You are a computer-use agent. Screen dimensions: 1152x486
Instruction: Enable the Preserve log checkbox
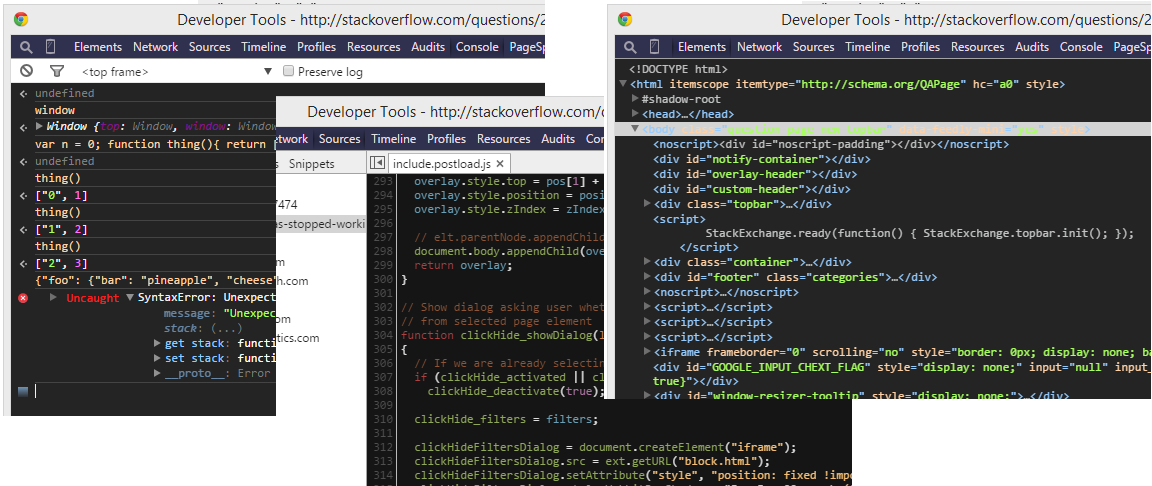pos(289,71)
